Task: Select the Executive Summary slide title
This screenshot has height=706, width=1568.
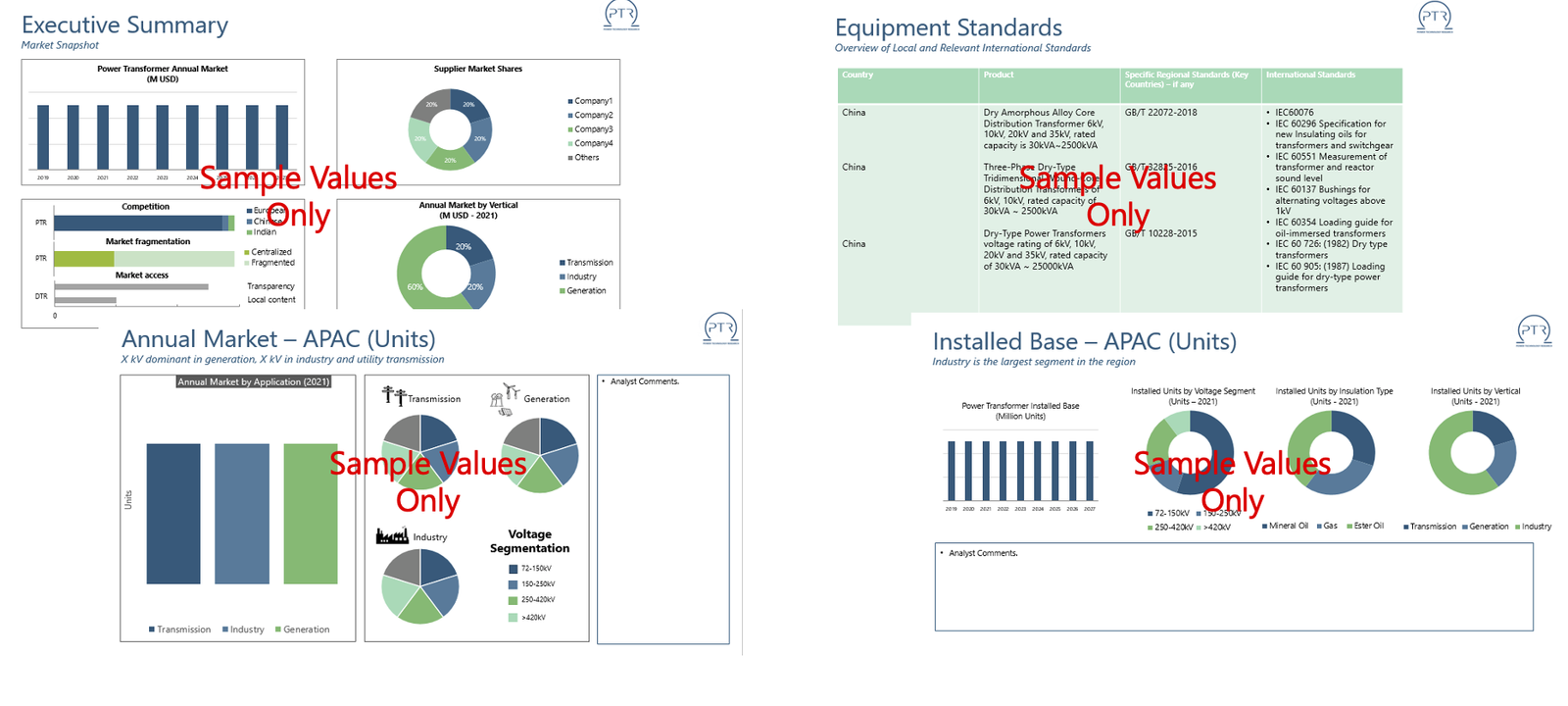Action: [x=124, y=25]
